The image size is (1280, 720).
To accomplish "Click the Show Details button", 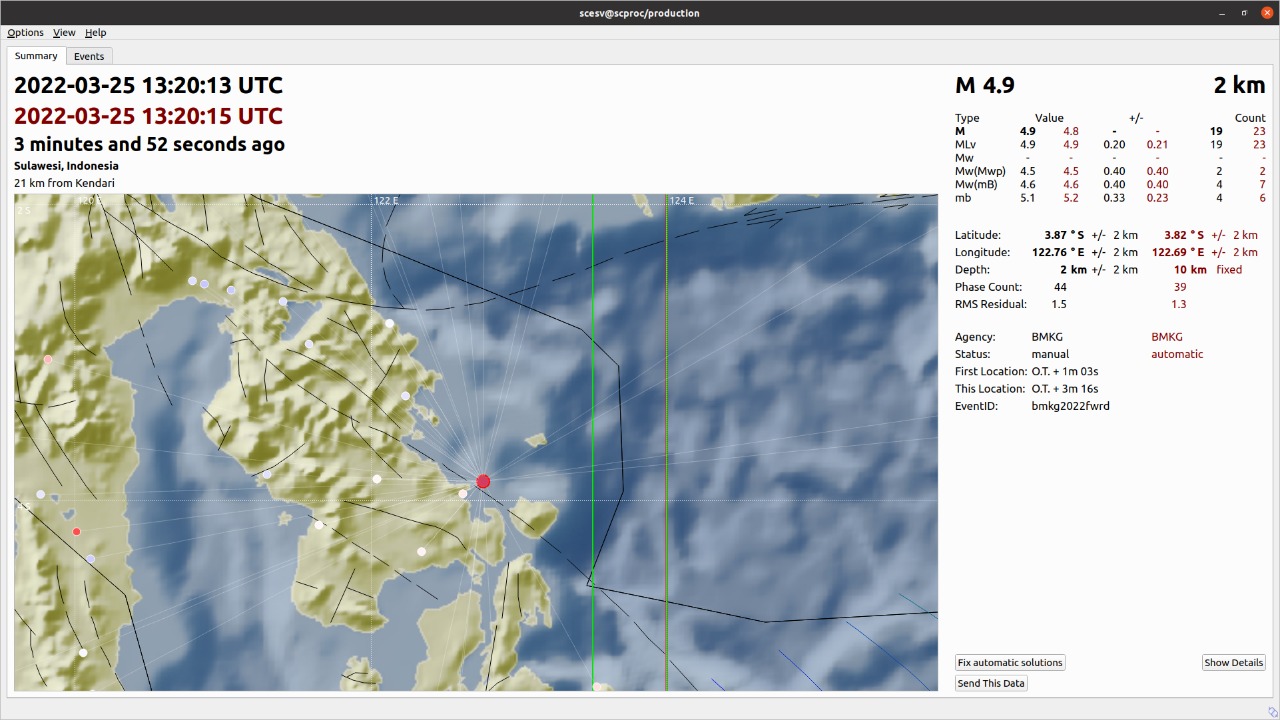I will click(x=1233, y=663).
